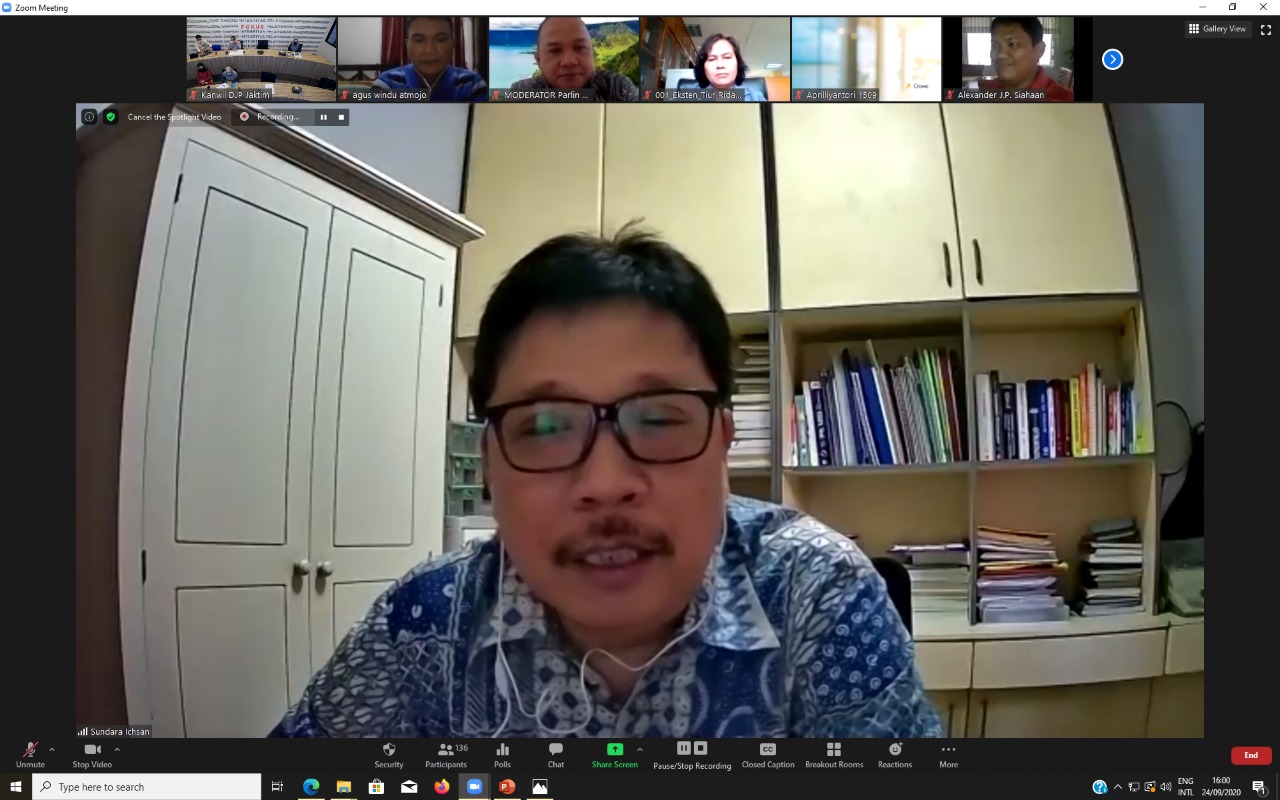This screenshot has height=800, width=1280.
Task: Open Breakout Rooms
Action: (x=834, y=750)
